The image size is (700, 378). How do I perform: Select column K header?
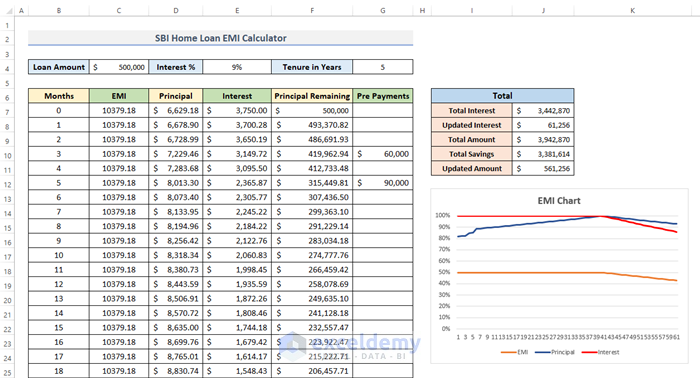coord(633,10)
